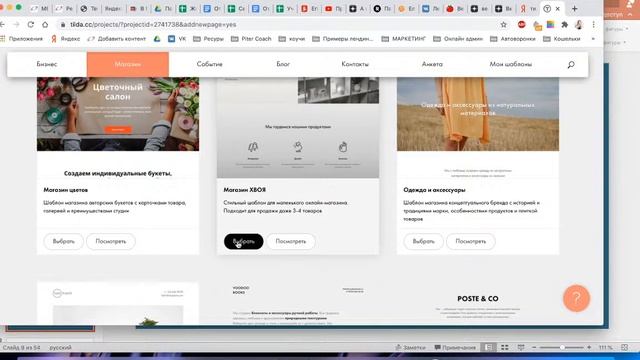This screenshot has width=640, height=360.
Task: Click the русский language indicator in PowerPoint
Action: click(60, 347)
